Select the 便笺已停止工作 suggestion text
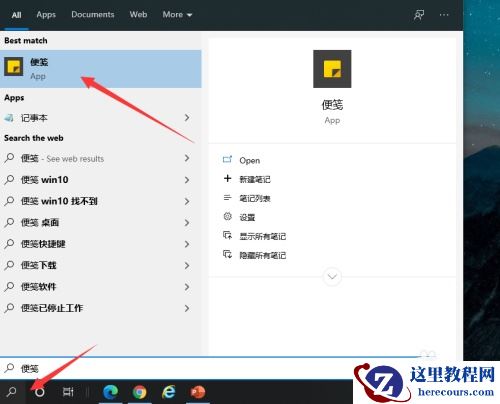 point(52,308)
